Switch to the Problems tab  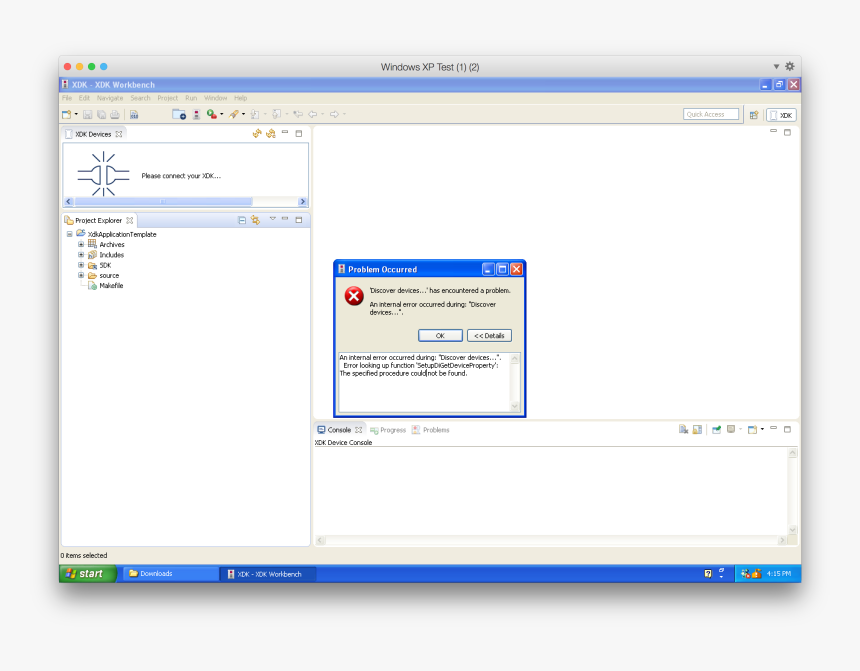click(431, 430)
